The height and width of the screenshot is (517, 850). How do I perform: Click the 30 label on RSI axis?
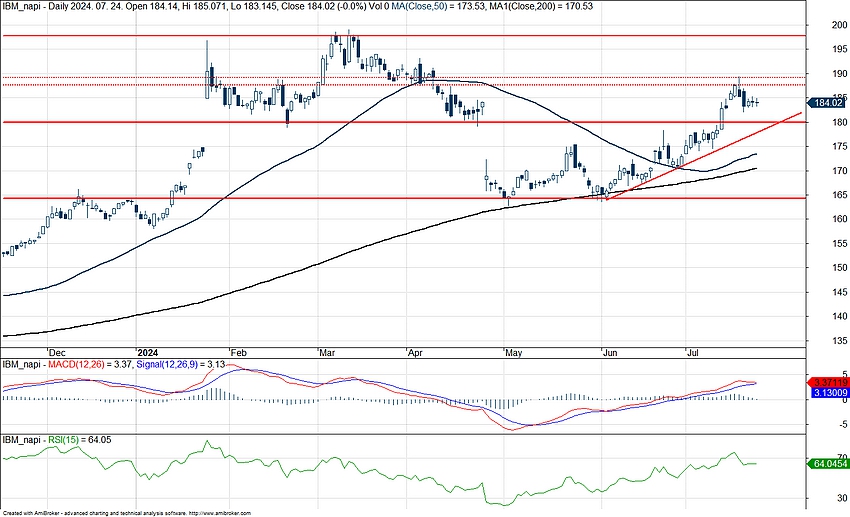click(x=842, y=498)
